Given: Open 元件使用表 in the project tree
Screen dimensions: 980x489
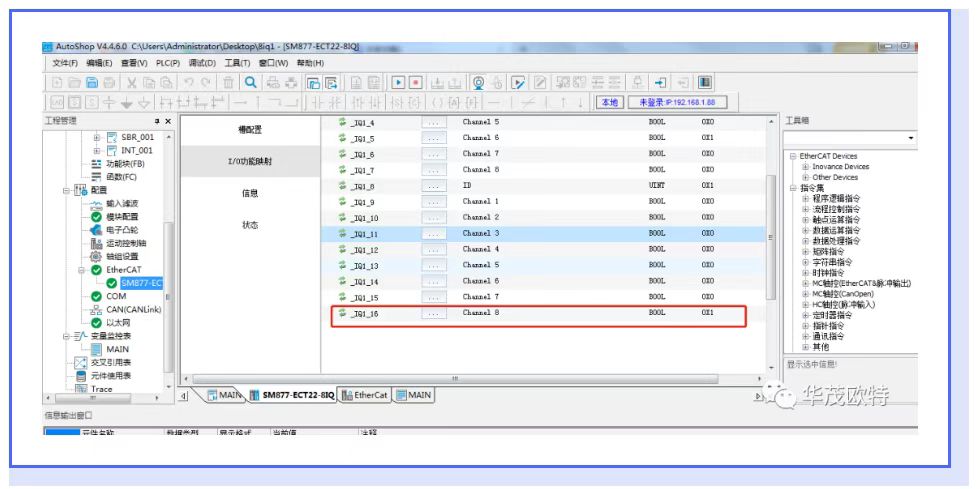Looking at the screenshot, I should click(111, 376).
